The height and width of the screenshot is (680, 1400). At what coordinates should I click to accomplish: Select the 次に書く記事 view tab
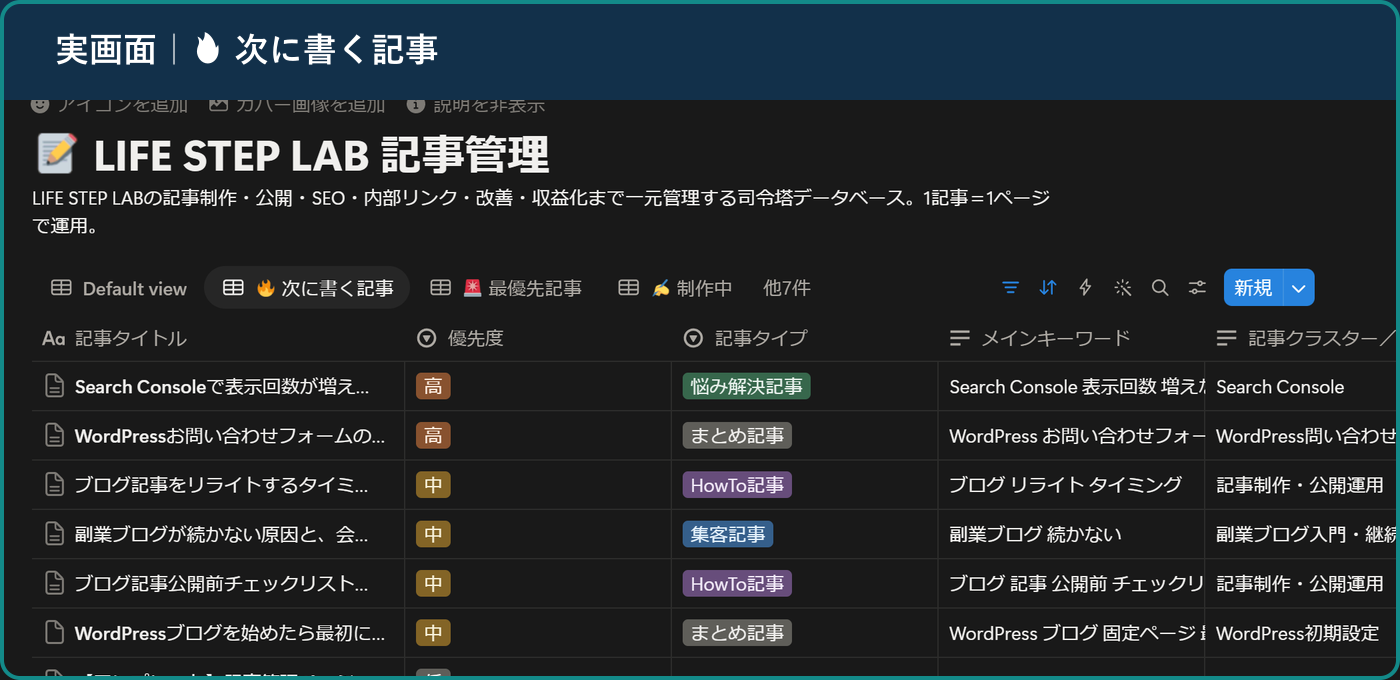(307, 288)
